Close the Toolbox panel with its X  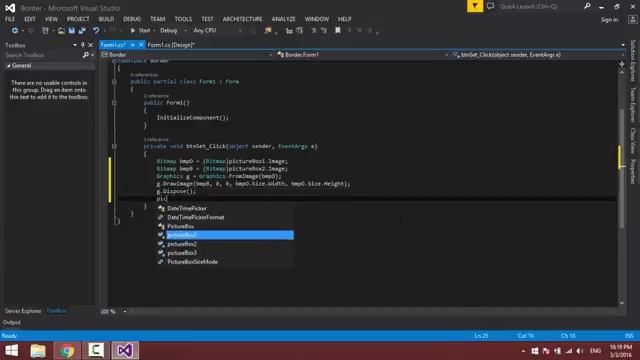click(x=91, y=45)
